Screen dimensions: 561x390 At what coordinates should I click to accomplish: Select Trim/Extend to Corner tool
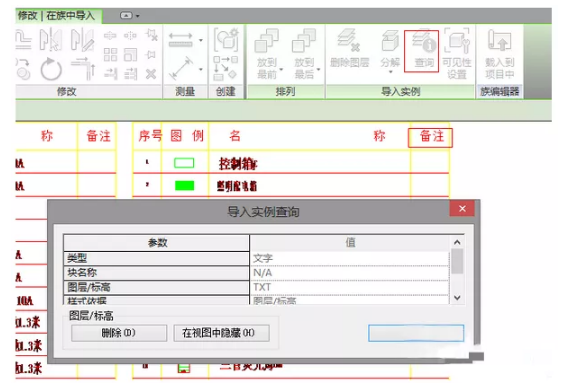coord(83,68)
